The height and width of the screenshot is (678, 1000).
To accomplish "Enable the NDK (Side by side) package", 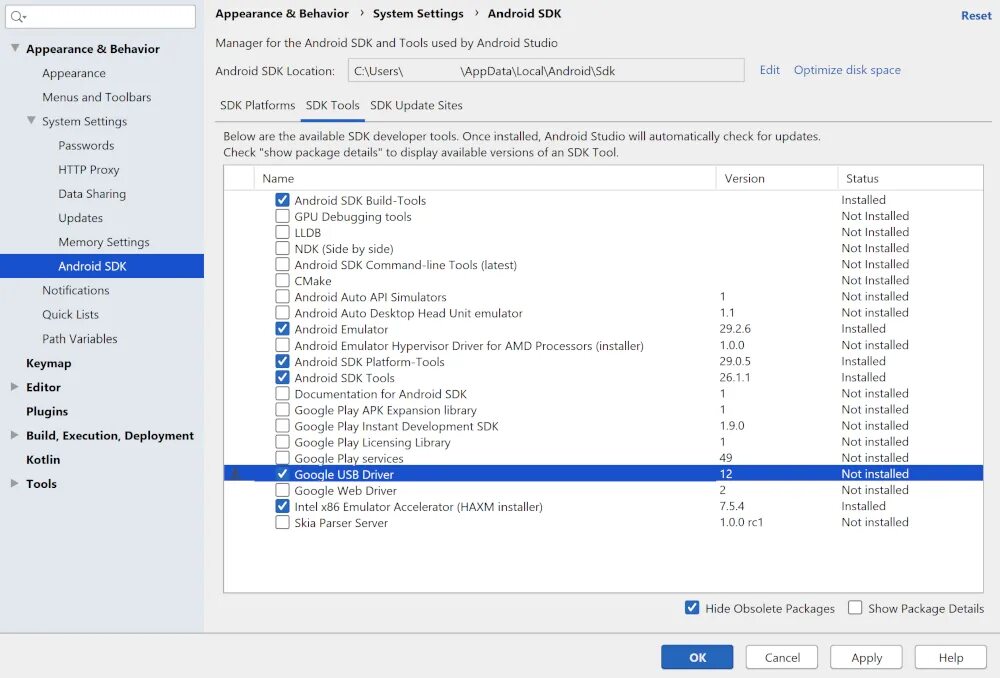I will click(x=282, y=248).
